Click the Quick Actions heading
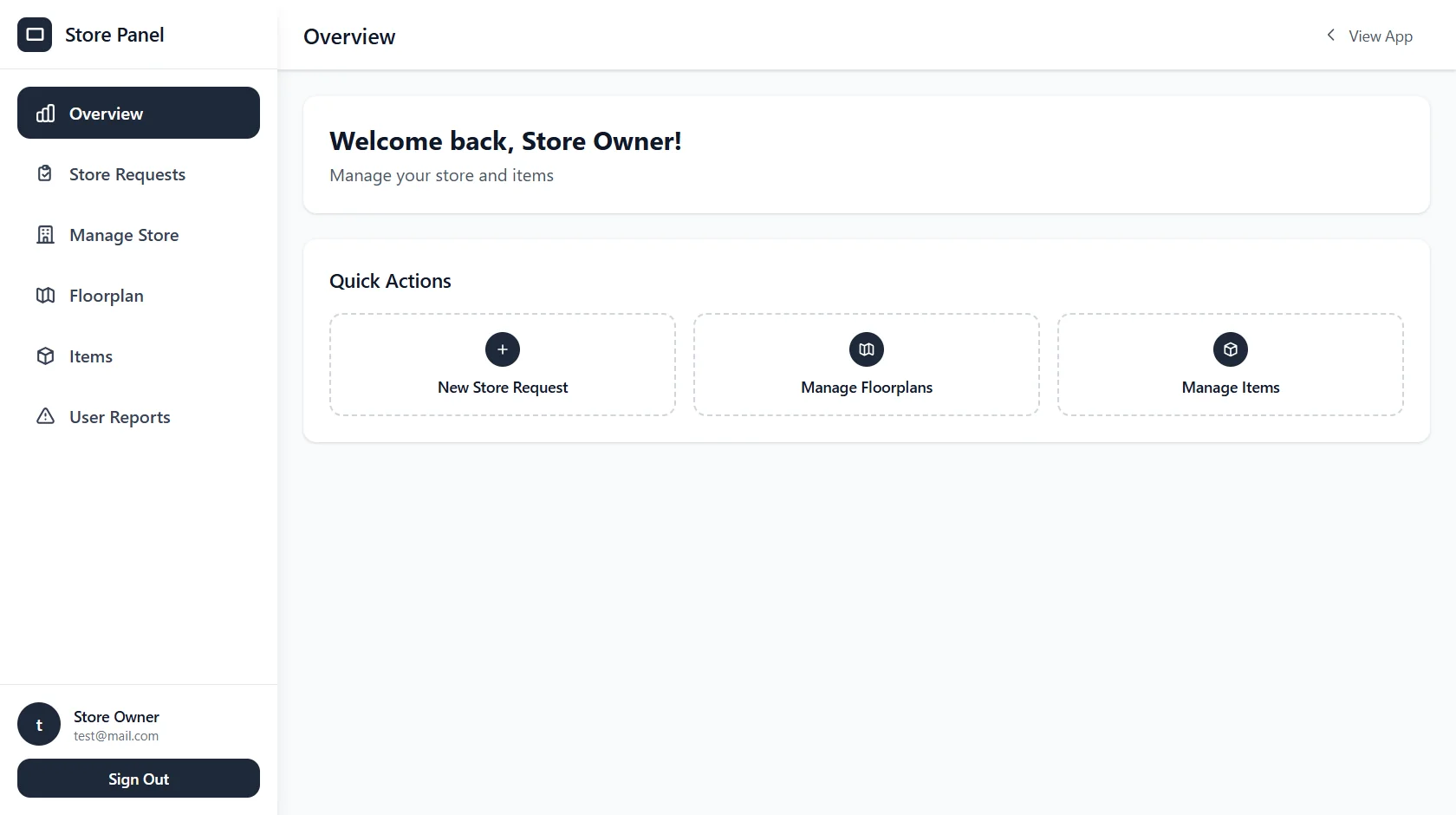The width and height of the screenshot is (1456, 815). (390, 281)
